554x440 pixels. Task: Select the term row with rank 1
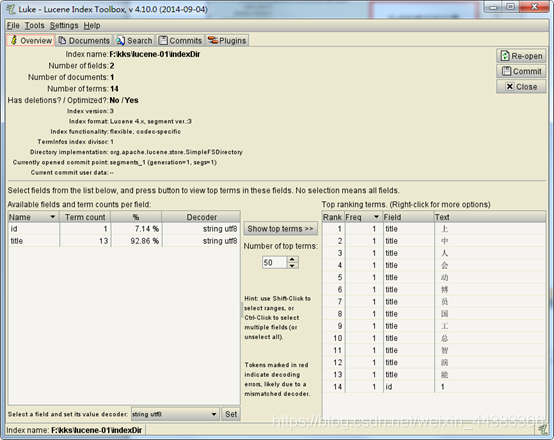(434, 229)
